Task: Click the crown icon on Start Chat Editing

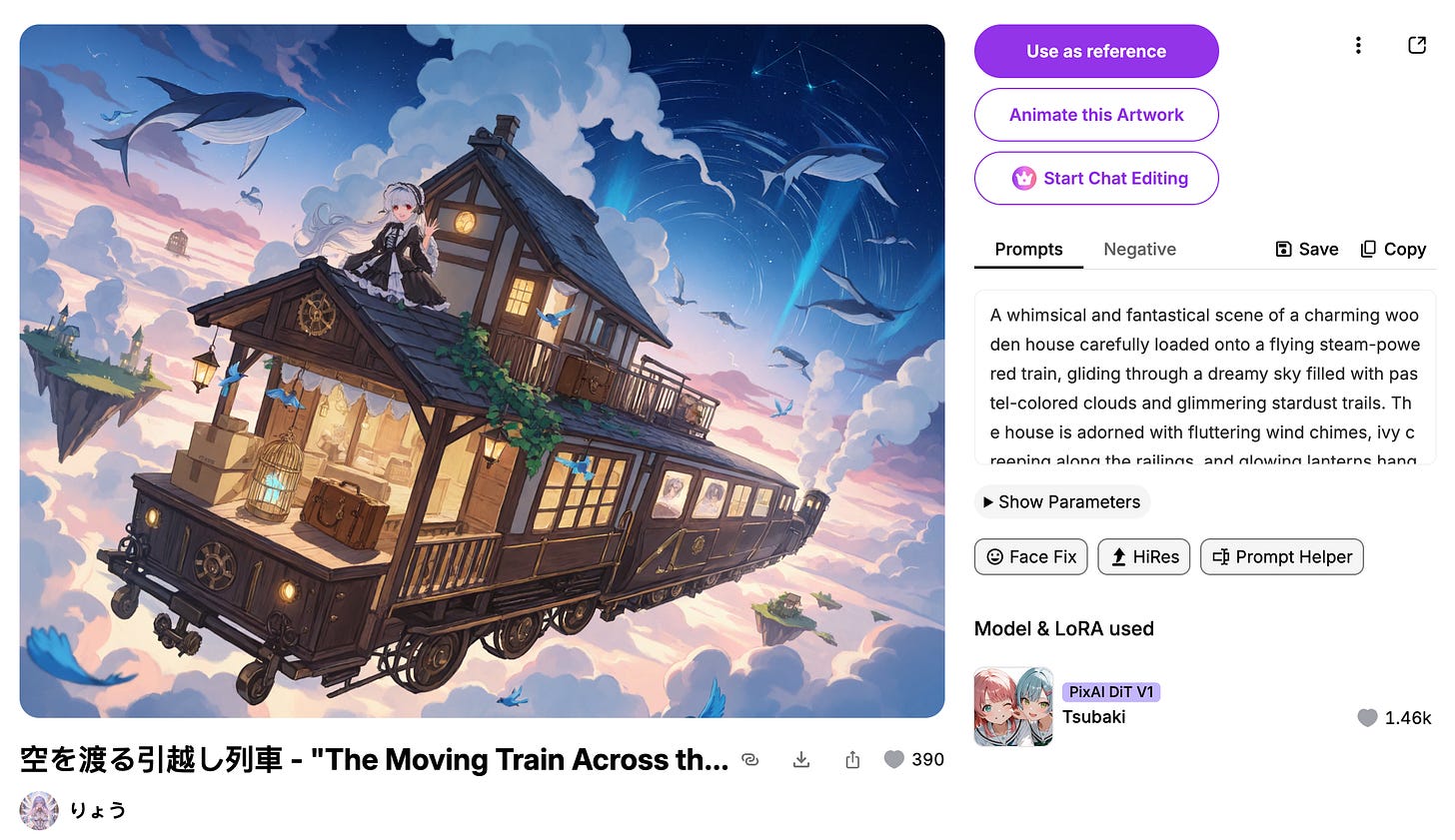Action: [1023, 178]
